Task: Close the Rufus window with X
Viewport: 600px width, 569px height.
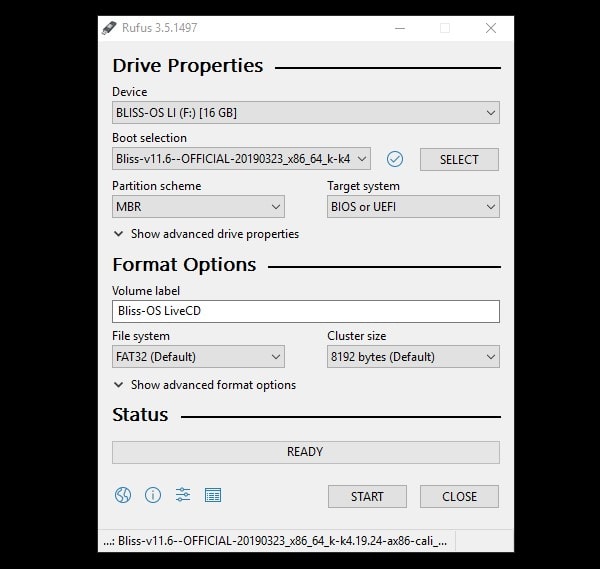Action: click(491, 28)
